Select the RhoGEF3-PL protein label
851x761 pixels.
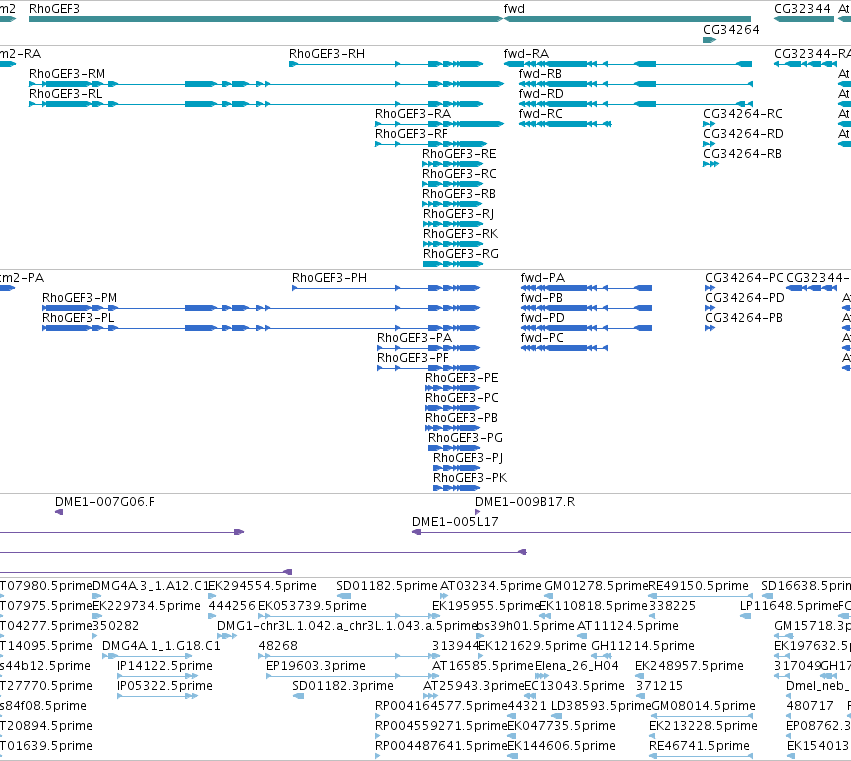(x=78, y=318)
